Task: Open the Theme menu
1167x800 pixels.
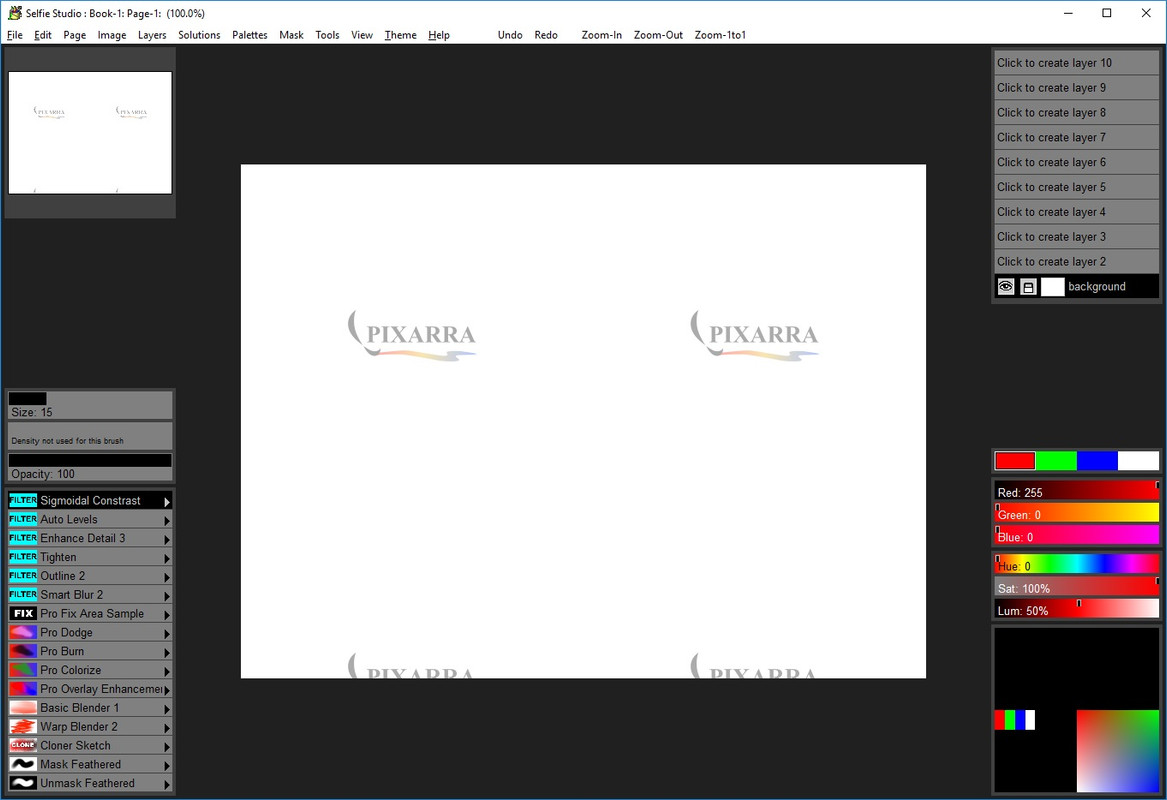Action: 400,35
